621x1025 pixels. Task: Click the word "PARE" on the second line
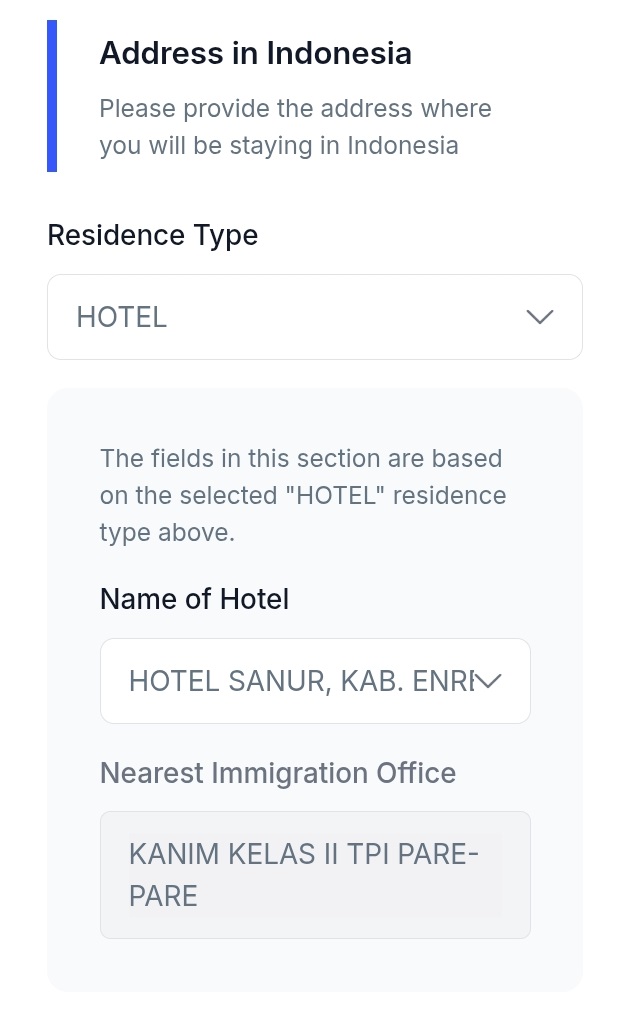pyautogui.click(x=163, y=895)
